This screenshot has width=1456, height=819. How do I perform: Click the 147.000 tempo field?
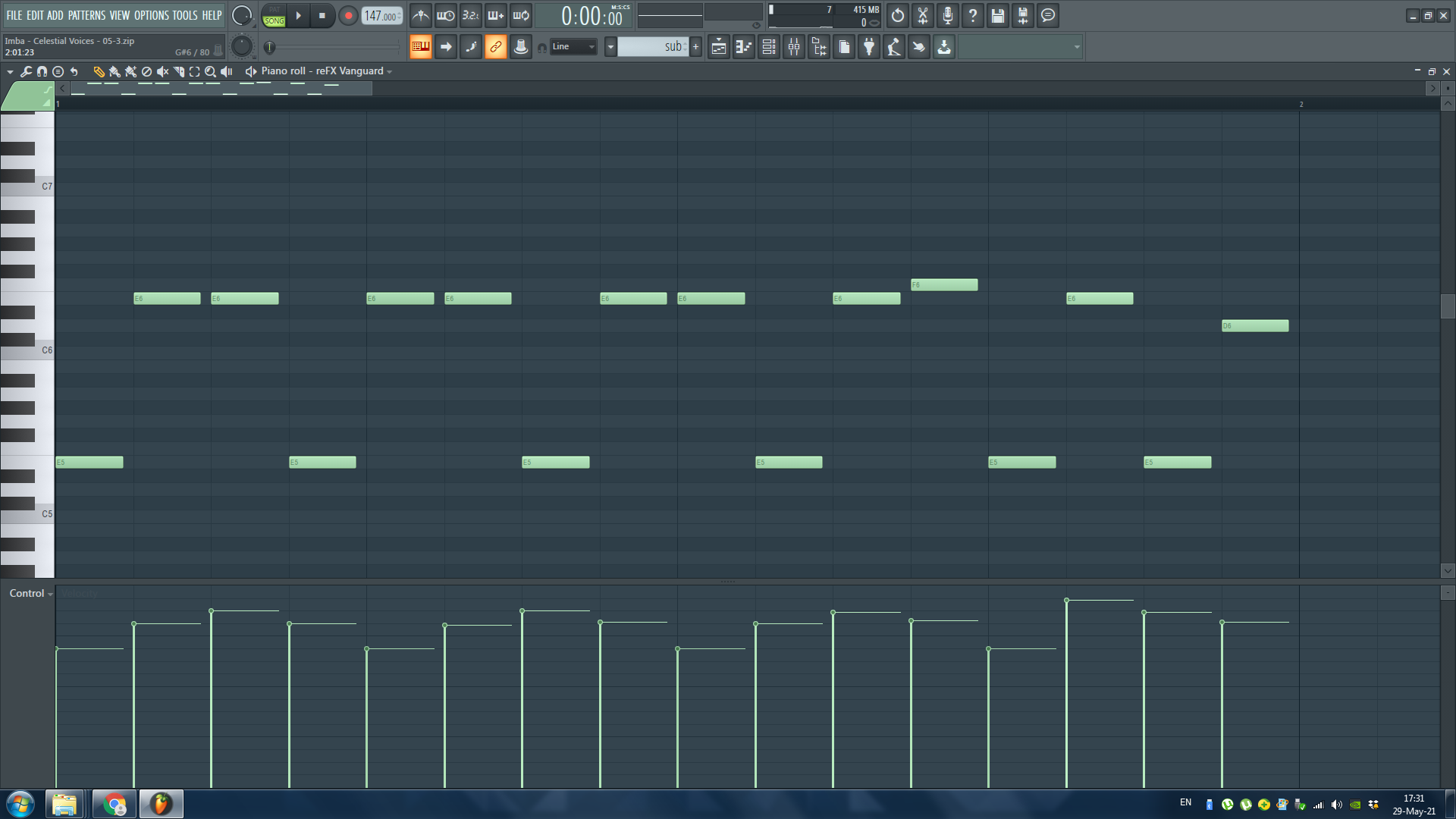point(381,16)
